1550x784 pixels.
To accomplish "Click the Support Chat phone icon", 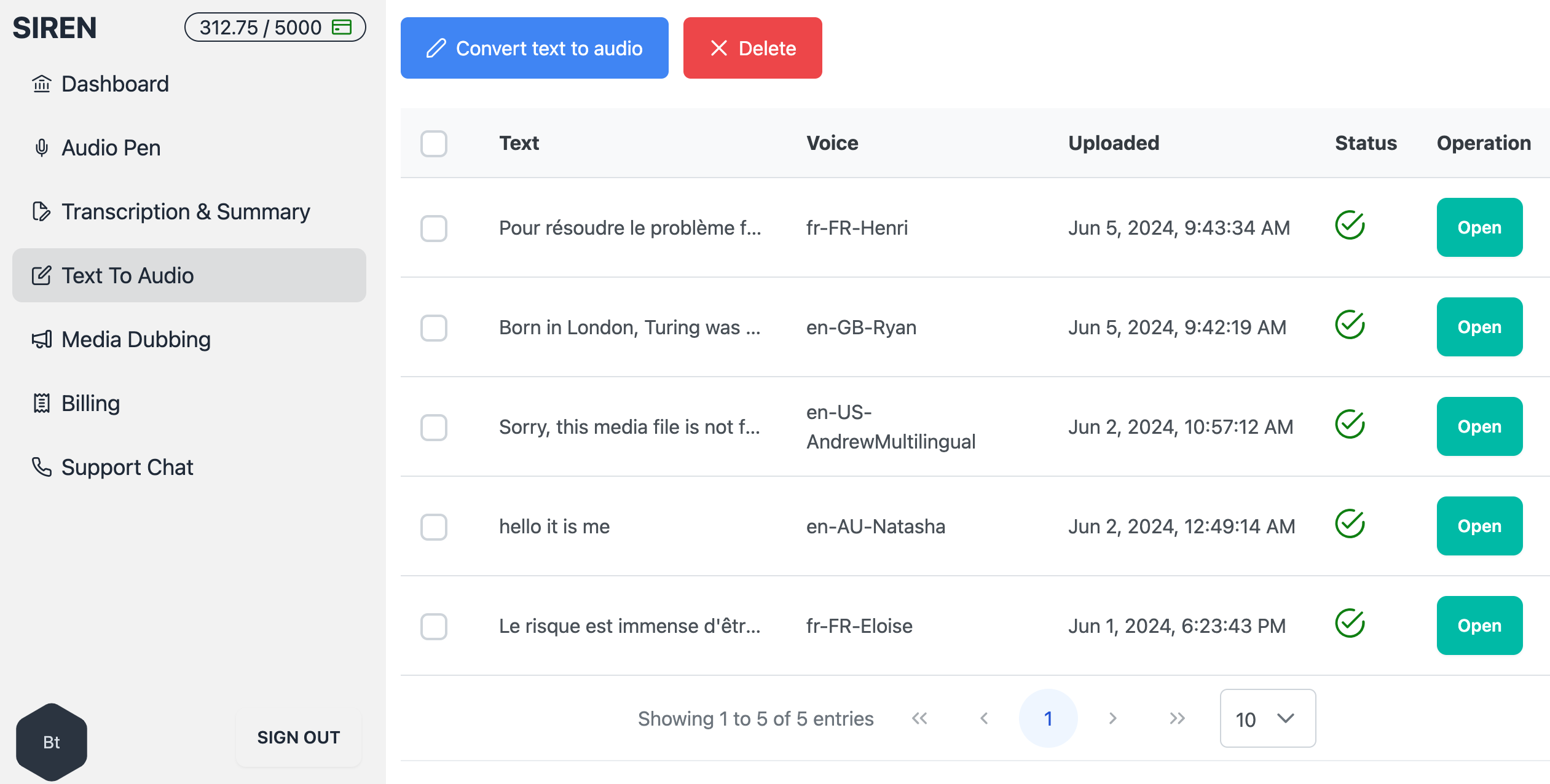I will coord(41,467).
